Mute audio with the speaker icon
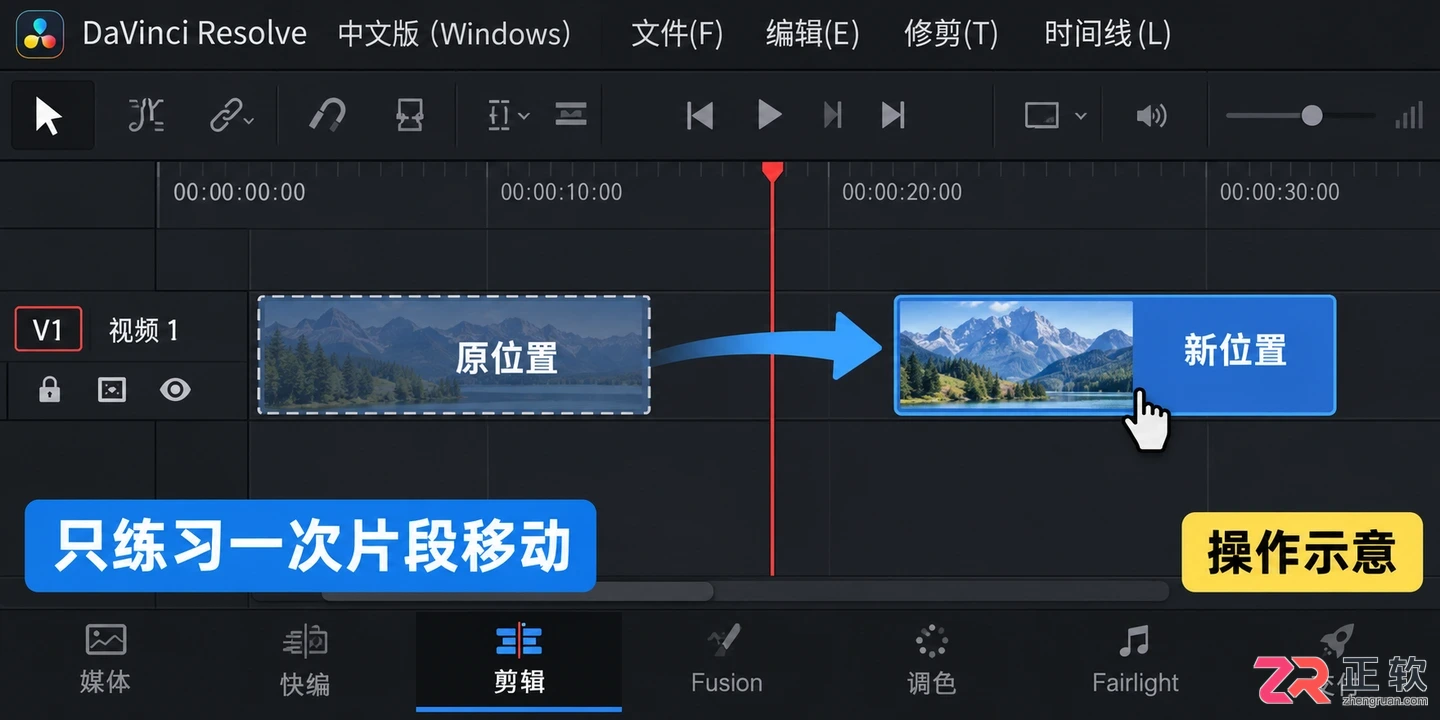 1151,116
